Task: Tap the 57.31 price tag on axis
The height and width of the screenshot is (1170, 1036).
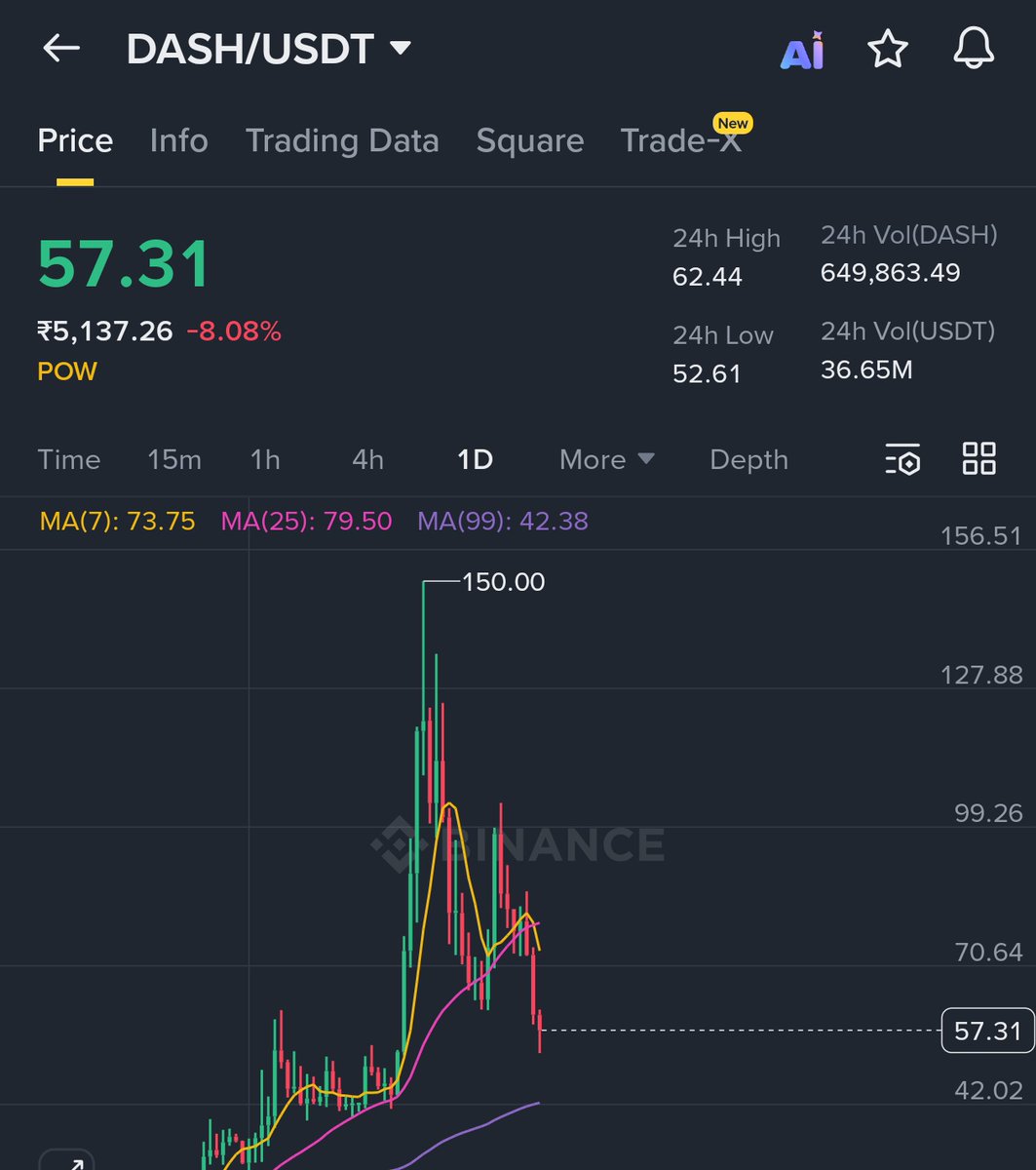Action: point(988,1031)
